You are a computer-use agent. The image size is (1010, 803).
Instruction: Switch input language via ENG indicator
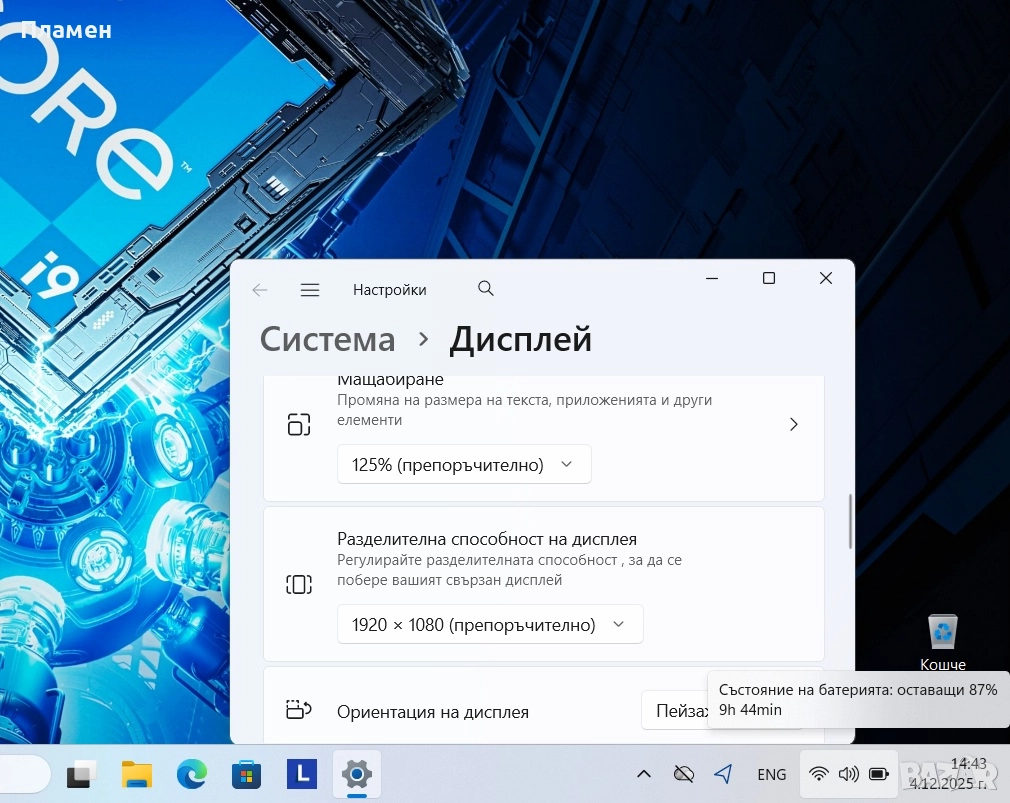771,774
